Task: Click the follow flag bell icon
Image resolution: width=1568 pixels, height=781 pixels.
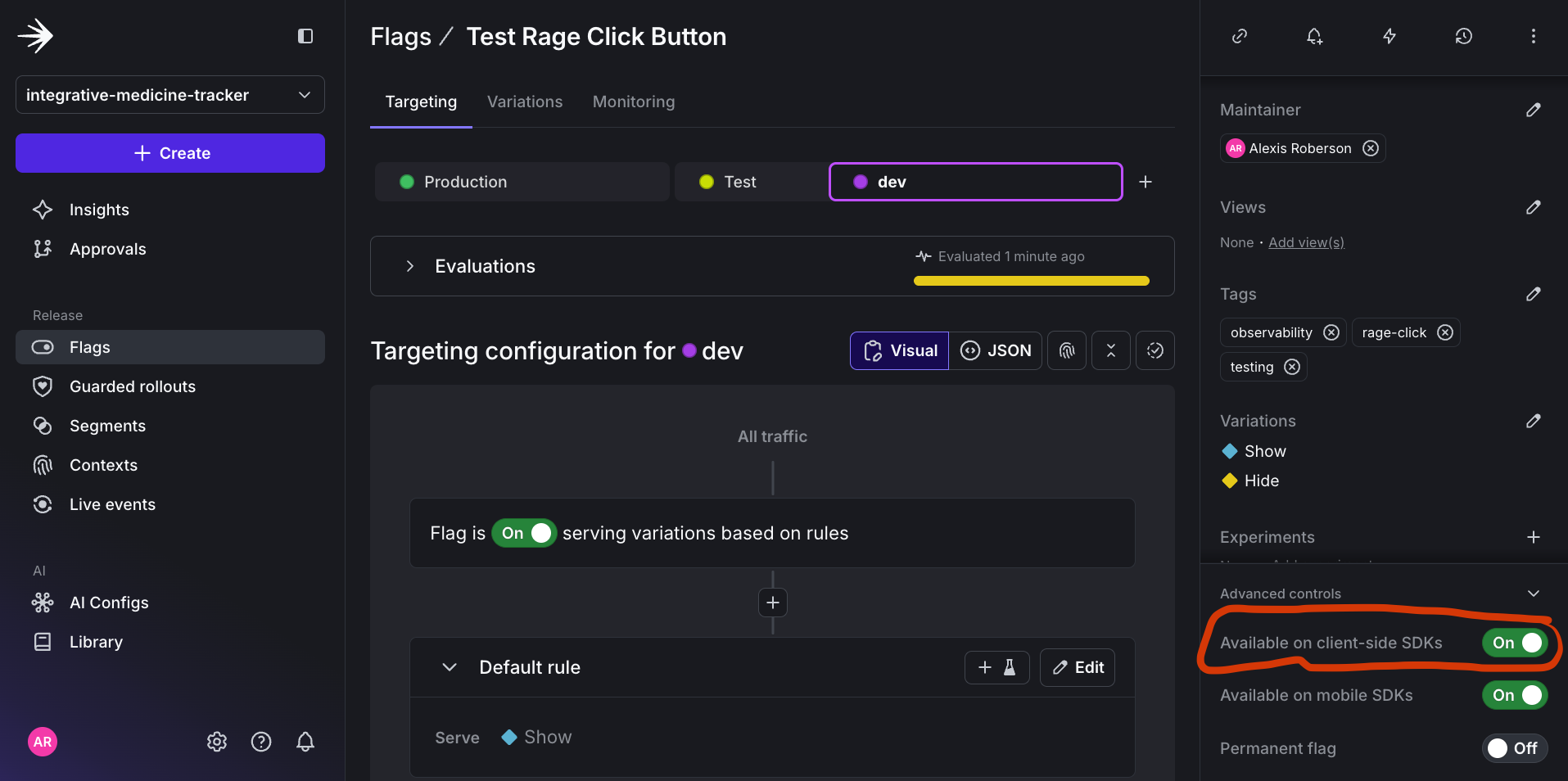Action: (x=1314, y=36)
